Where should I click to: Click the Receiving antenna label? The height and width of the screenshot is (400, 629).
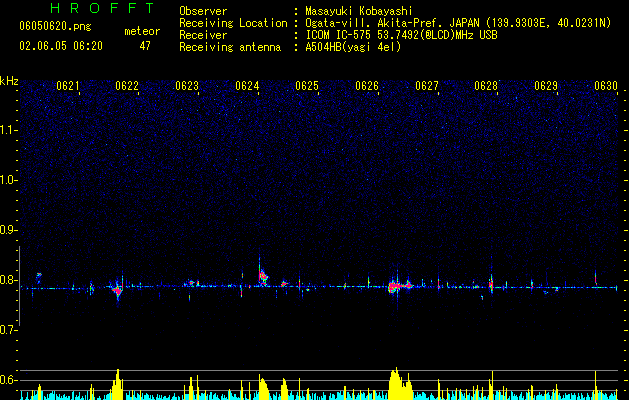[x=230, y=47]
